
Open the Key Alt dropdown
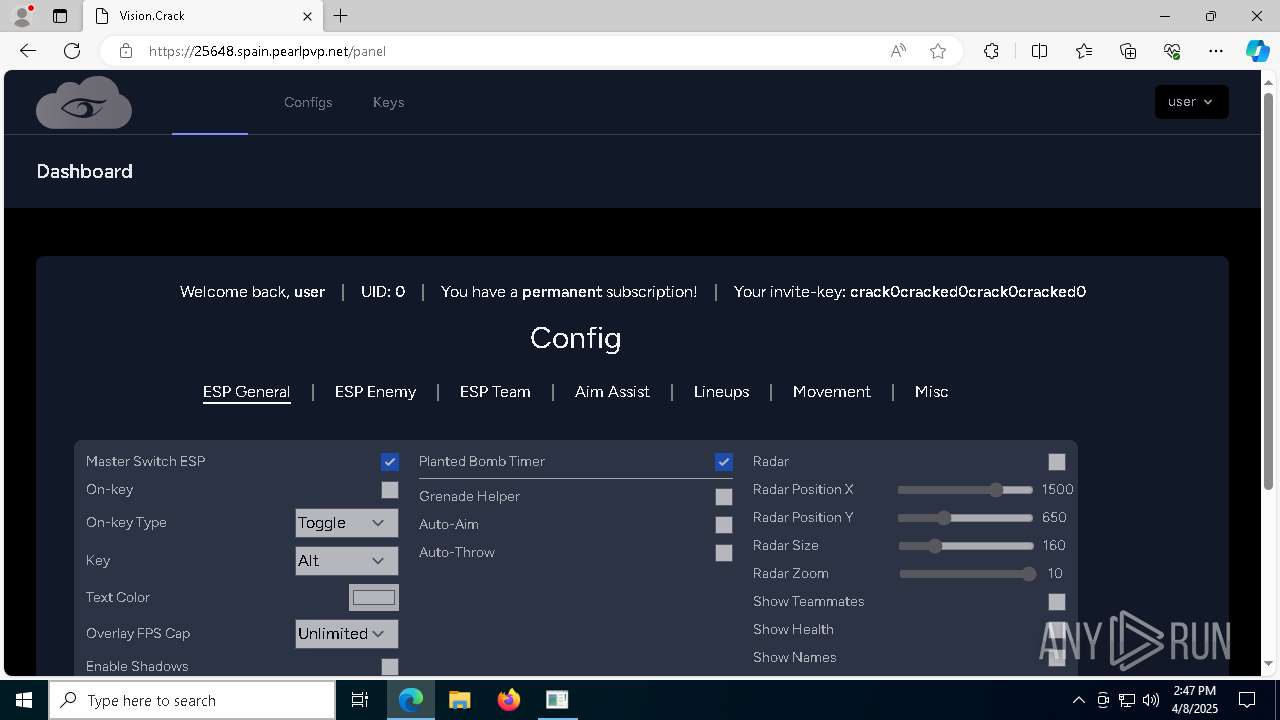[x=346, y=561]
